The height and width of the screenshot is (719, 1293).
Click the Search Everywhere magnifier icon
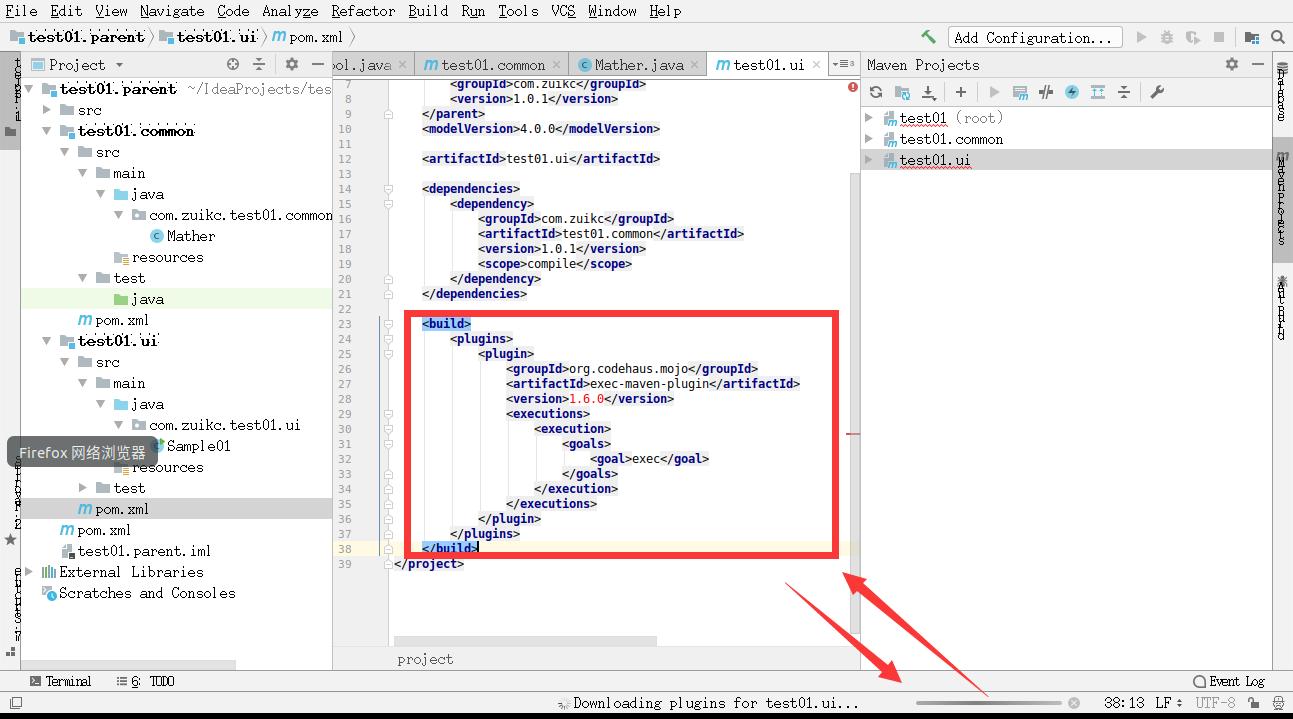point(1278,37)
